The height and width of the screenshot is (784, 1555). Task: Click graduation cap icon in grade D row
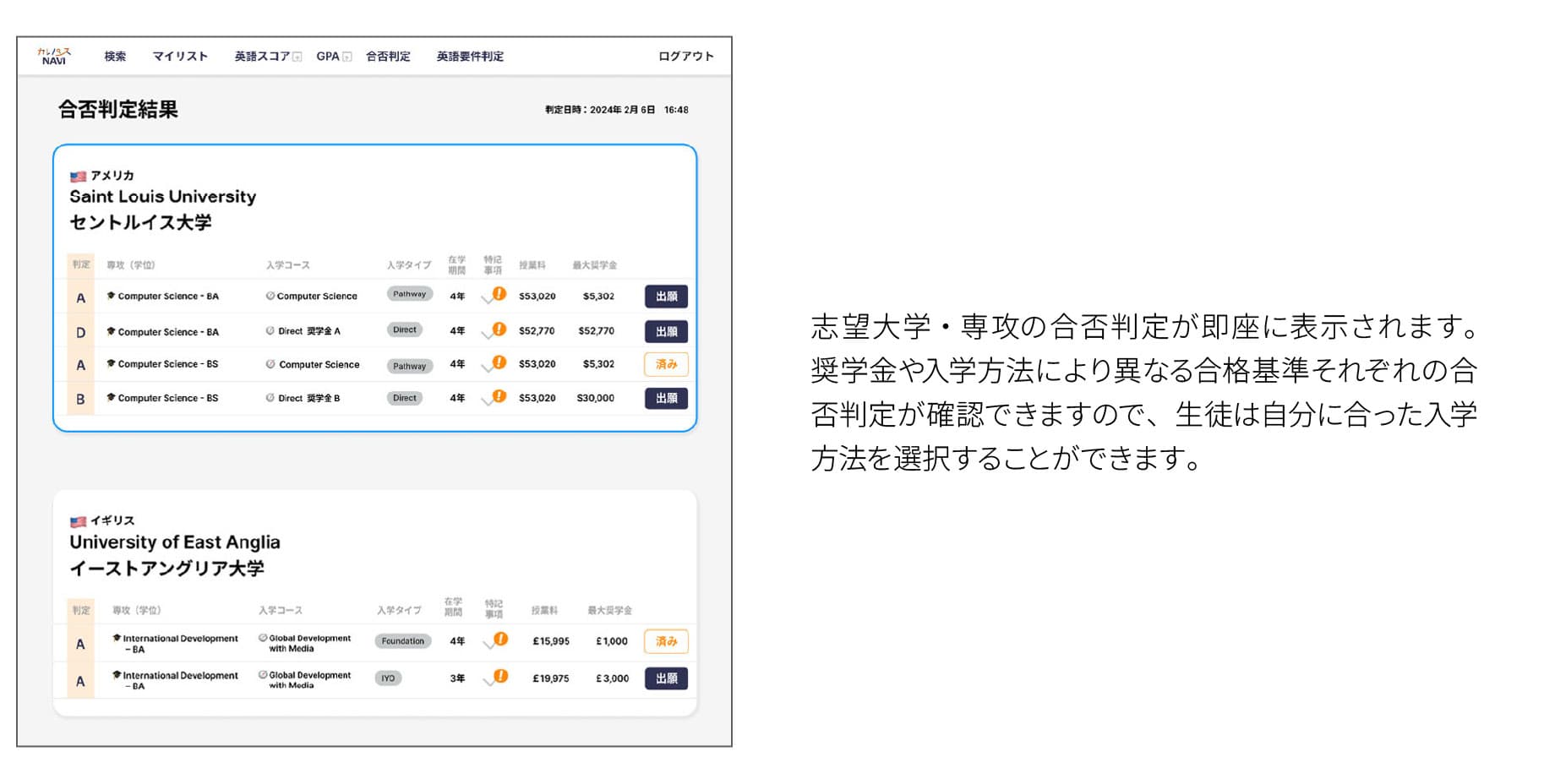click(x=111, y=331)
